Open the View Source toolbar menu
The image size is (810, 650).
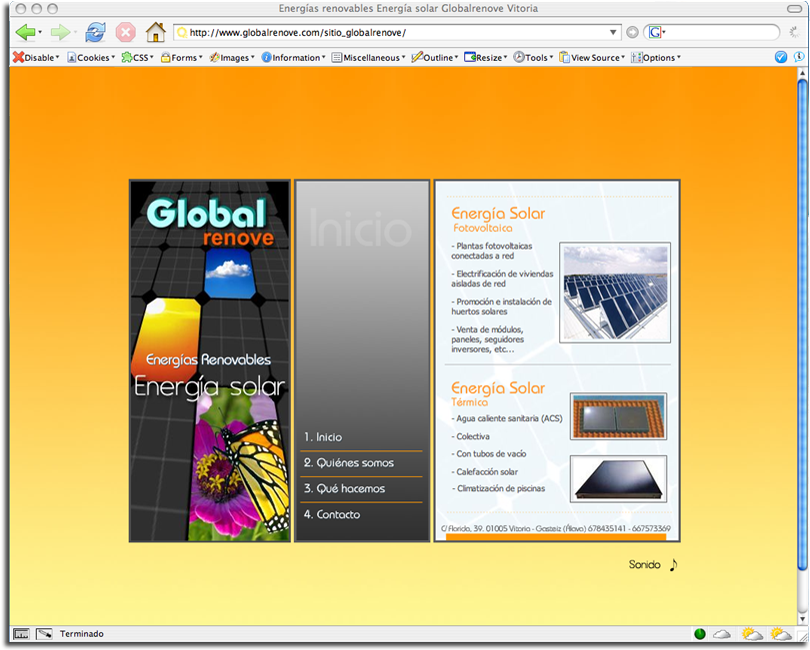[x=592, y=57]
